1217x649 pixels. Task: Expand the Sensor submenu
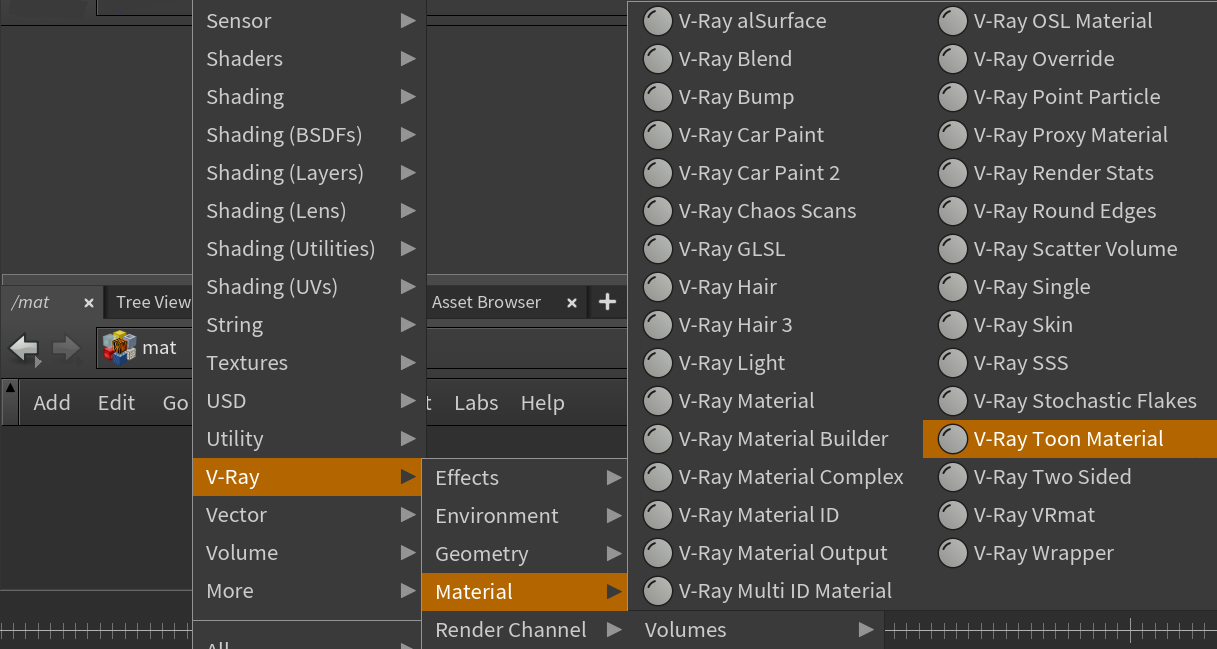tap(309, 21)
